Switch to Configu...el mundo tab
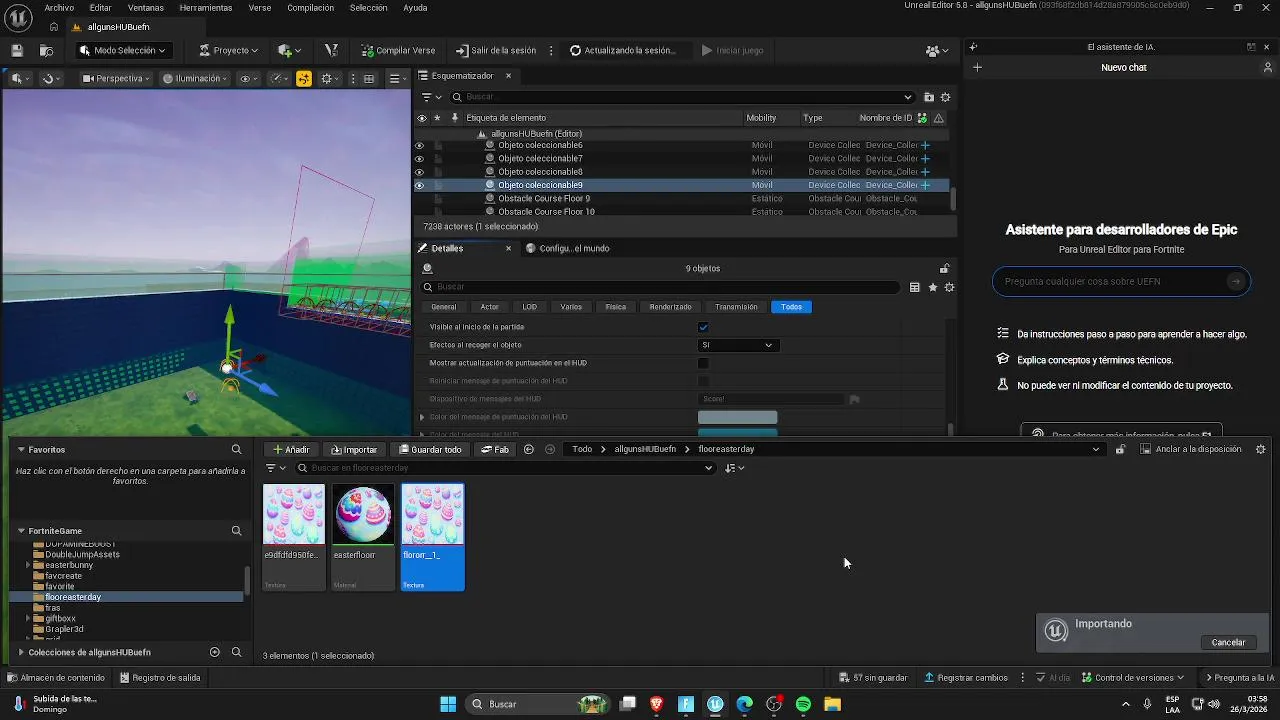This screenshot has width=1280, height=720. [x=567, y=249]
